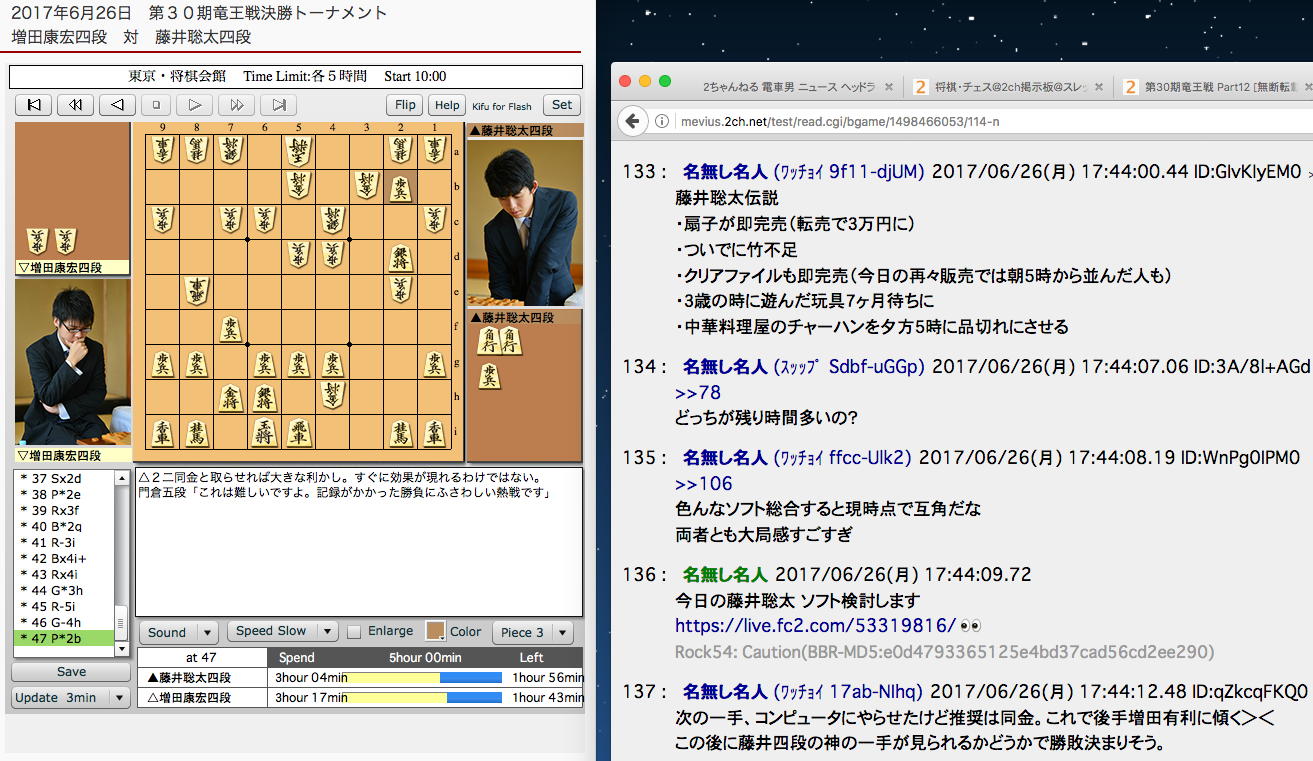Jump to the last move of the kifu
The image size is (1313, 761).
(x=279, y=105)
